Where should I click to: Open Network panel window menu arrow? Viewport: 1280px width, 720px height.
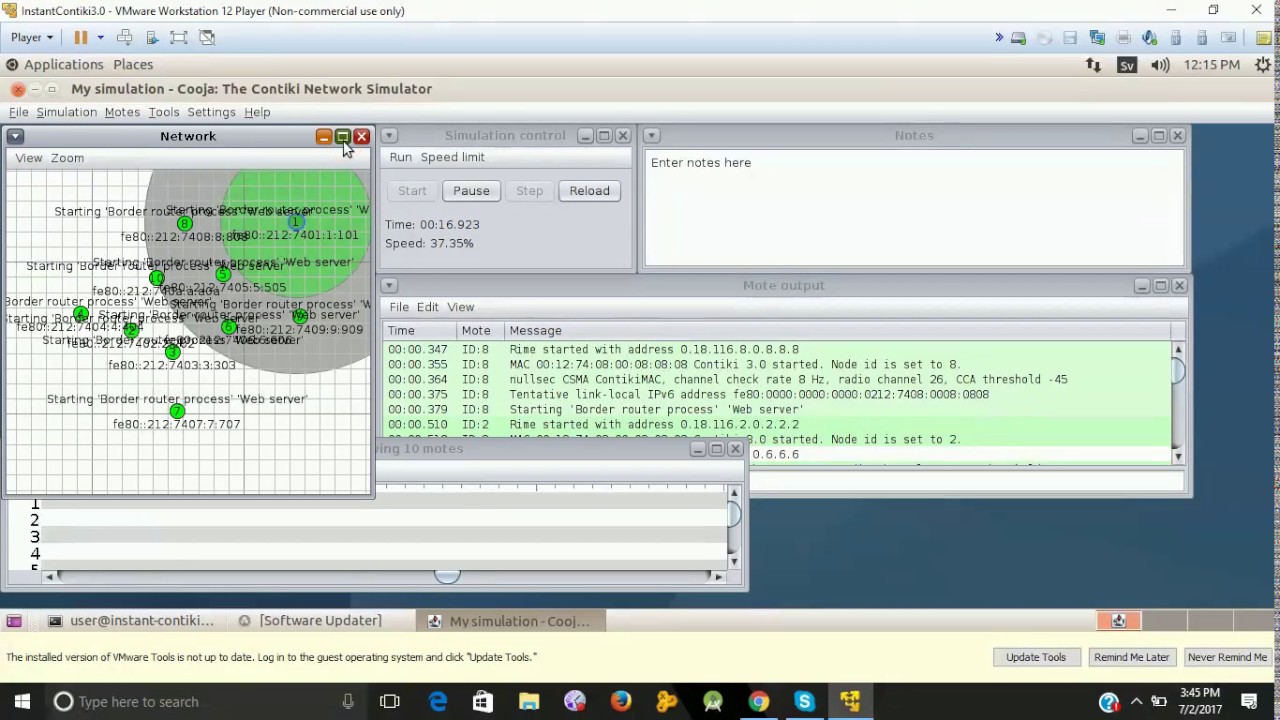(x=15, y=136)
